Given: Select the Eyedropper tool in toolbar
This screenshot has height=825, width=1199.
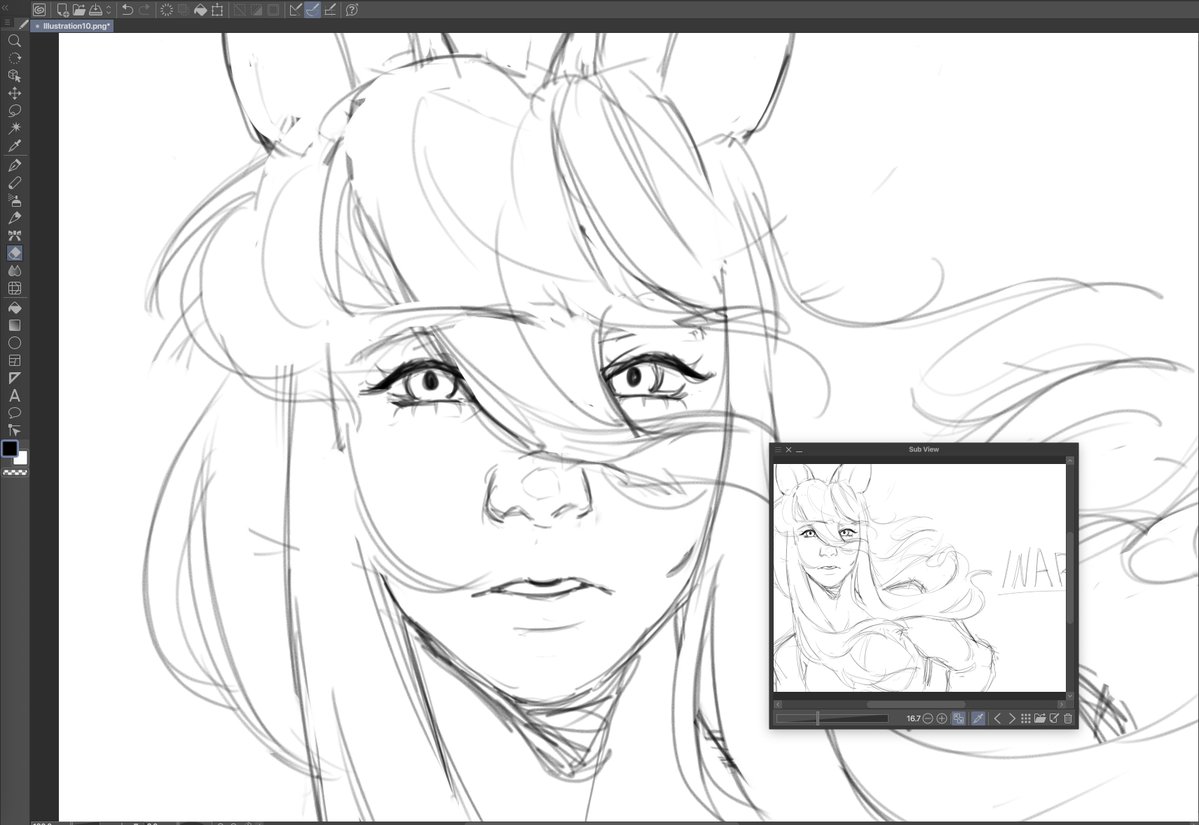Looking at the screenshot, I should (14, 146).
